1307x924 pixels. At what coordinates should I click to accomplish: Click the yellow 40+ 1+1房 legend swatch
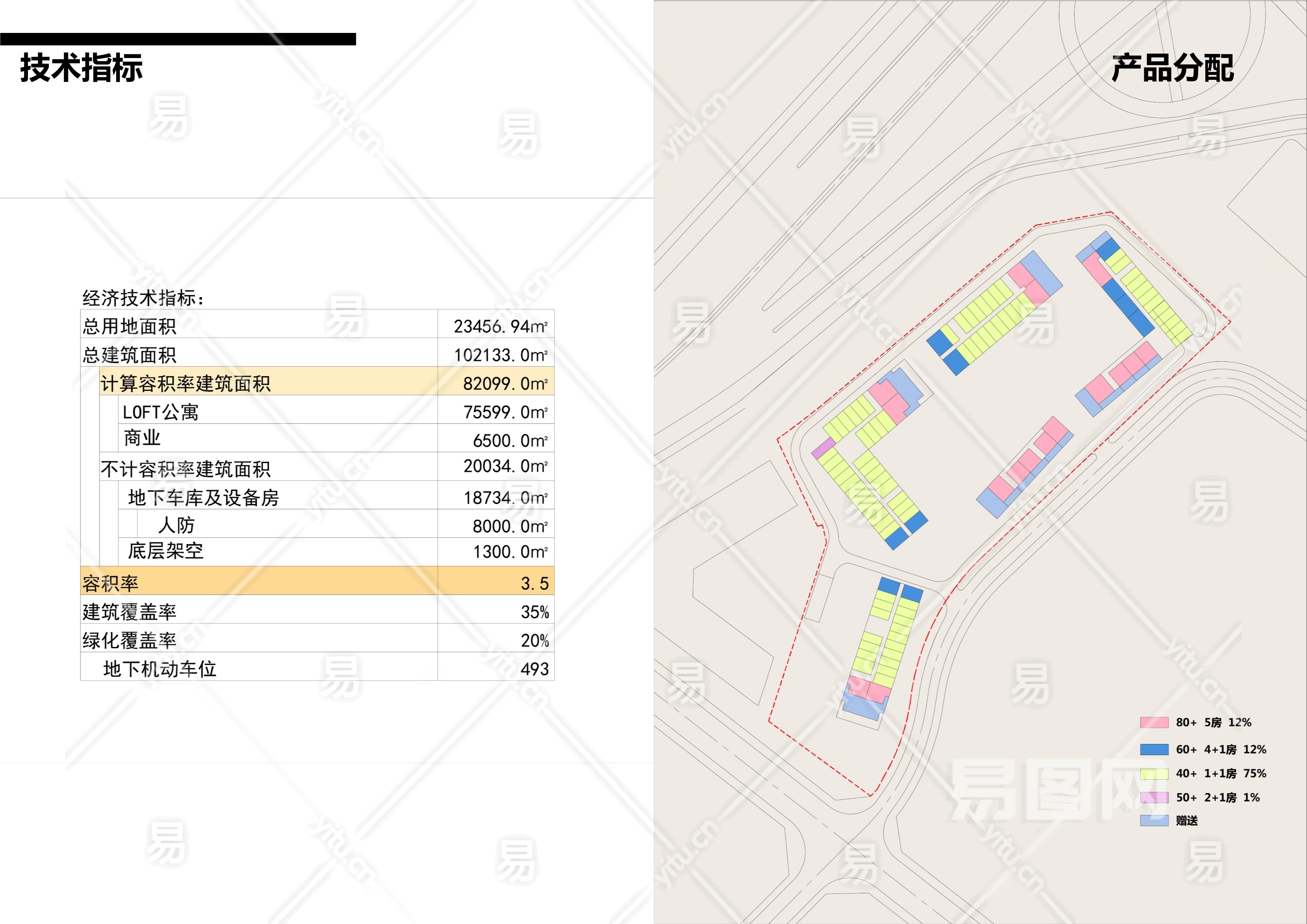click(1154, 773)
